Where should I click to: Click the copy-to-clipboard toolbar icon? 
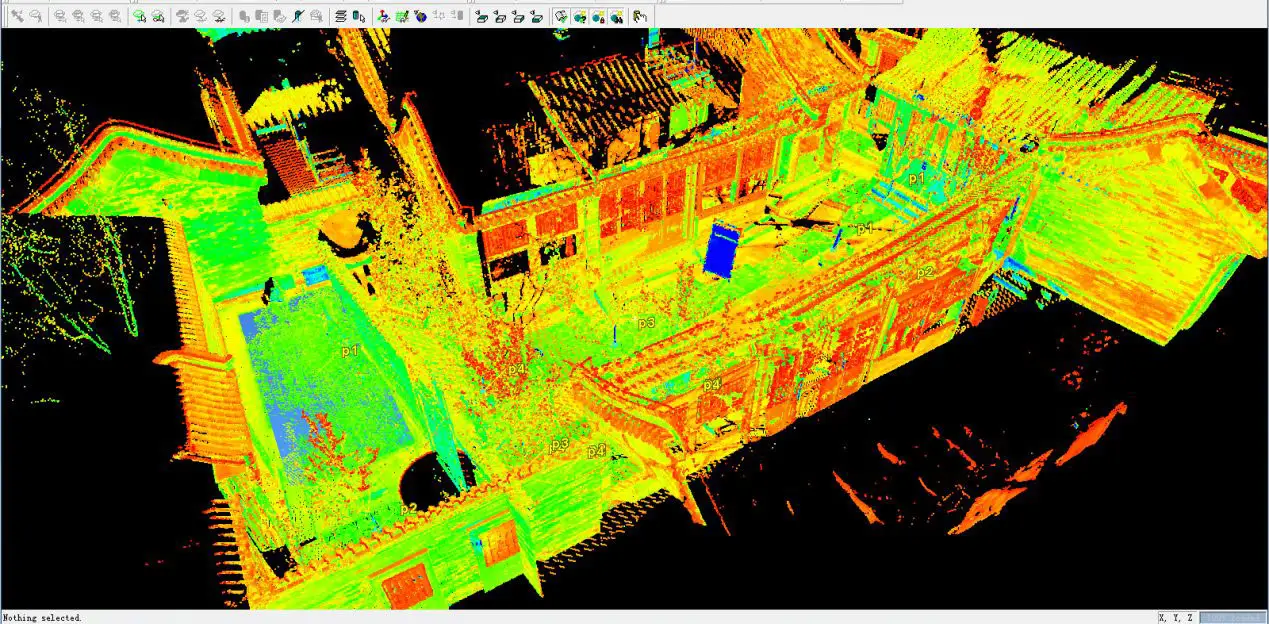click(x=260, y=16)
